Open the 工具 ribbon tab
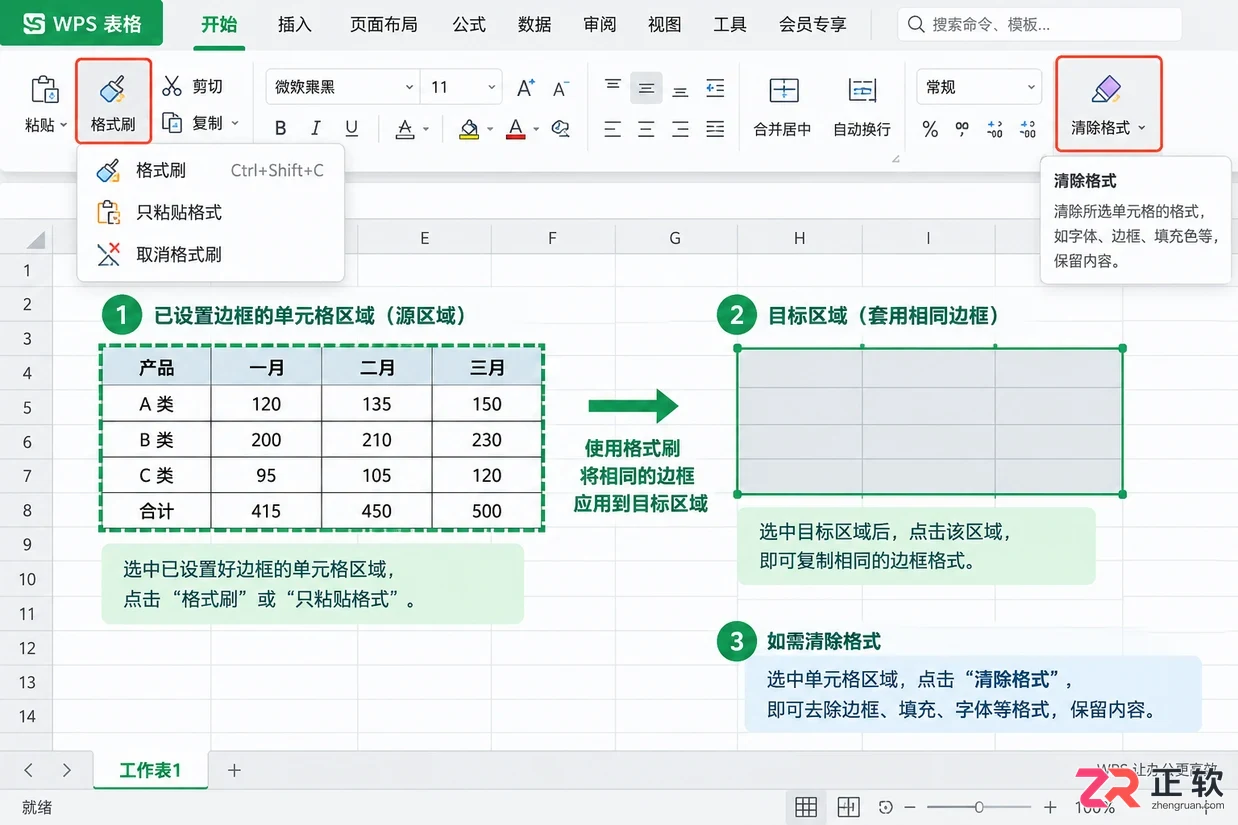Image resolution: width=1238 pixels, height=825 pixels. (x=730, y=24)
